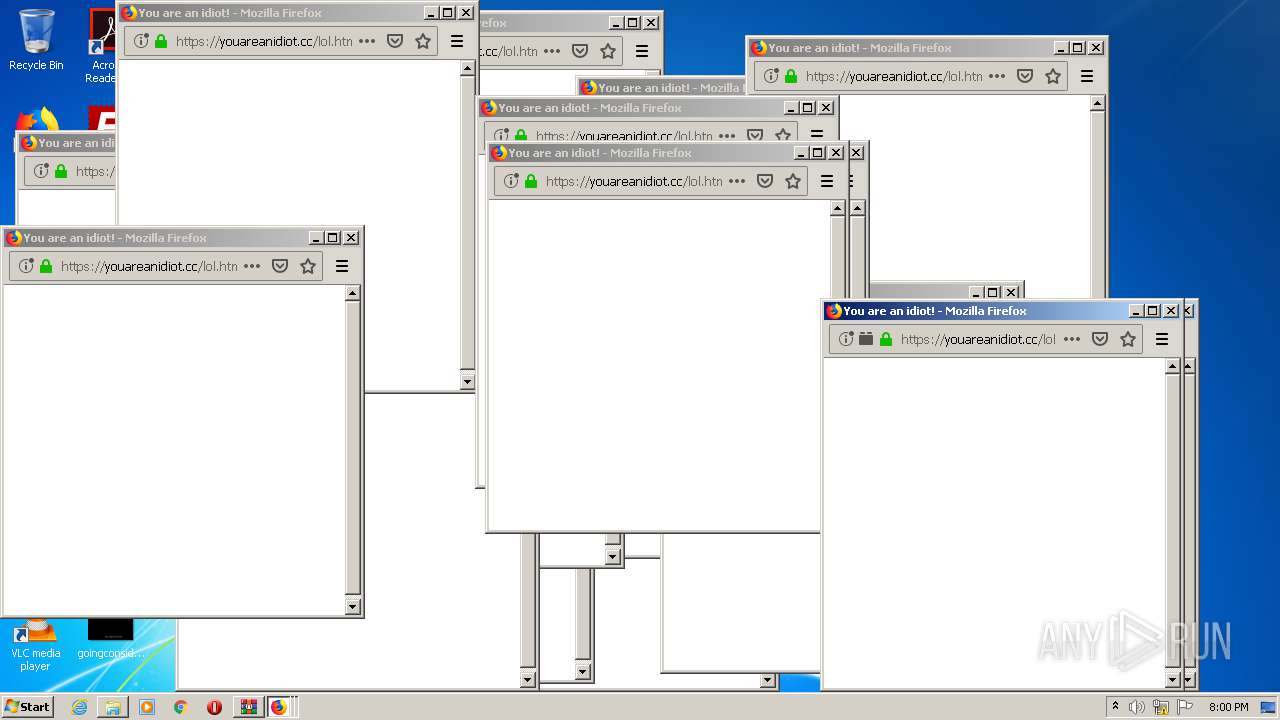Open page actions (•••) in the active window
This screenshot has height=720, width=1280.
(x=1072, y=339)
